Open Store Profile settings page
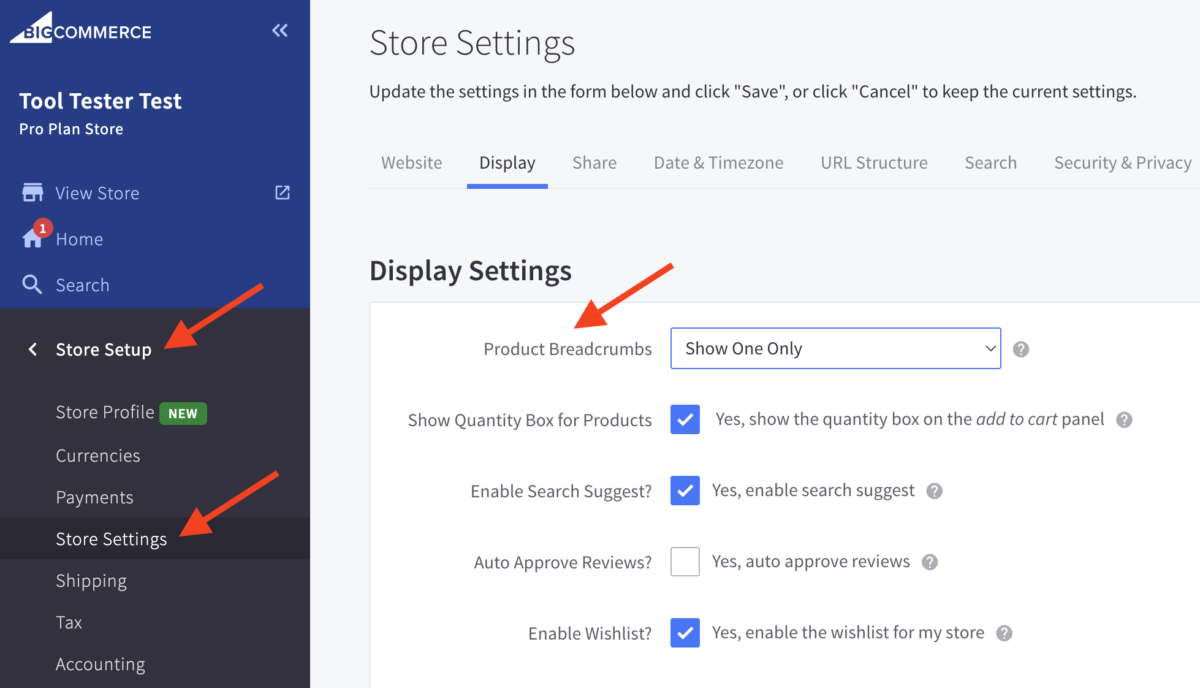 pos(105,413)
